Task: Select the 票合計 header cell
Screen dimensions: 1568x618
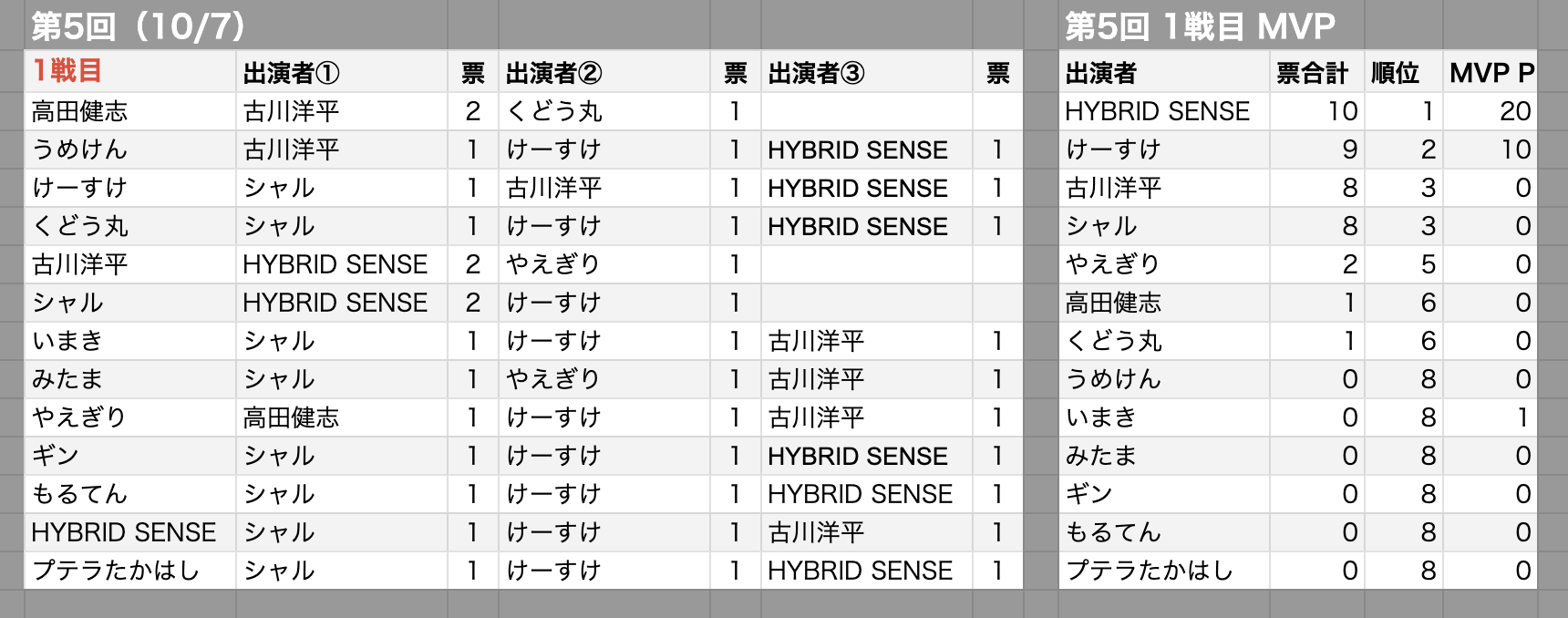Action: [x=1311, y=73]
